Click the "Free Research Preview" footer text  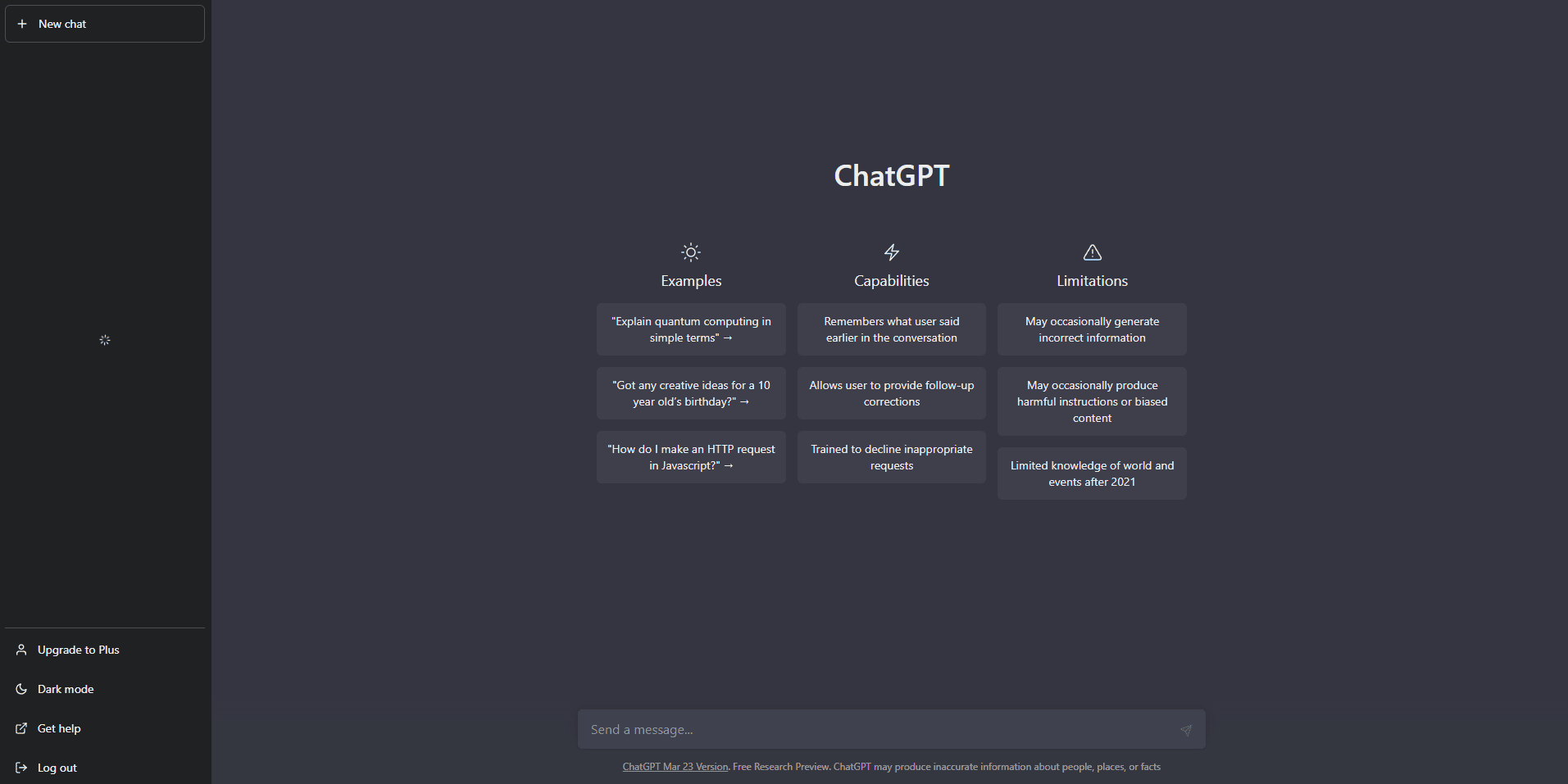click(781, 767)
